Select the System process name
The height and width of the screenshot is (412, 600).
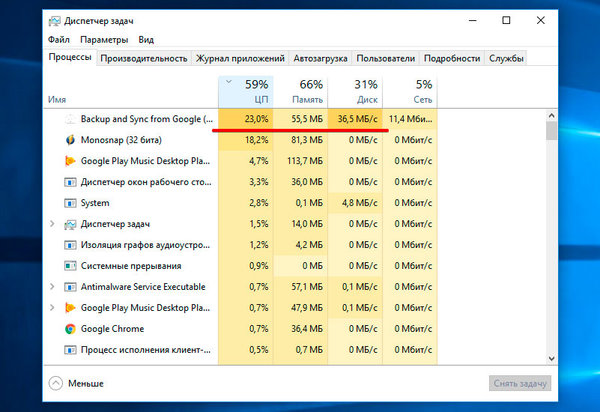(x=95, y=203)
